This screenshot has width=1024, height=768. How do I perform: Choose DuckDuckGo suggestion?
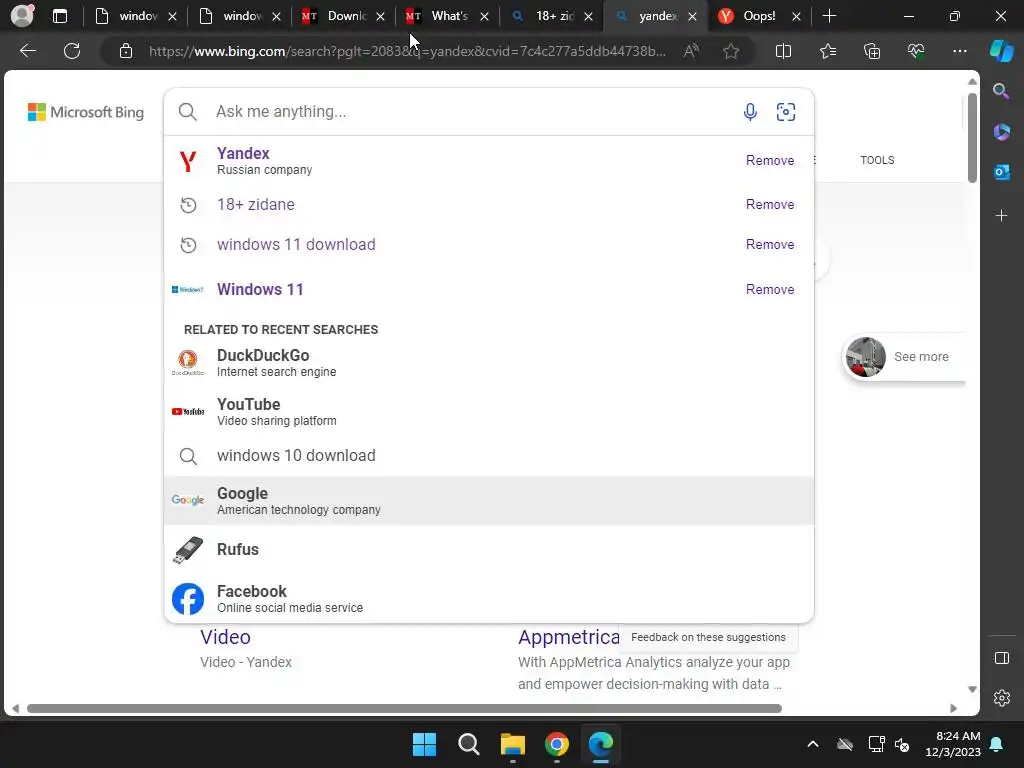[488, 362]
